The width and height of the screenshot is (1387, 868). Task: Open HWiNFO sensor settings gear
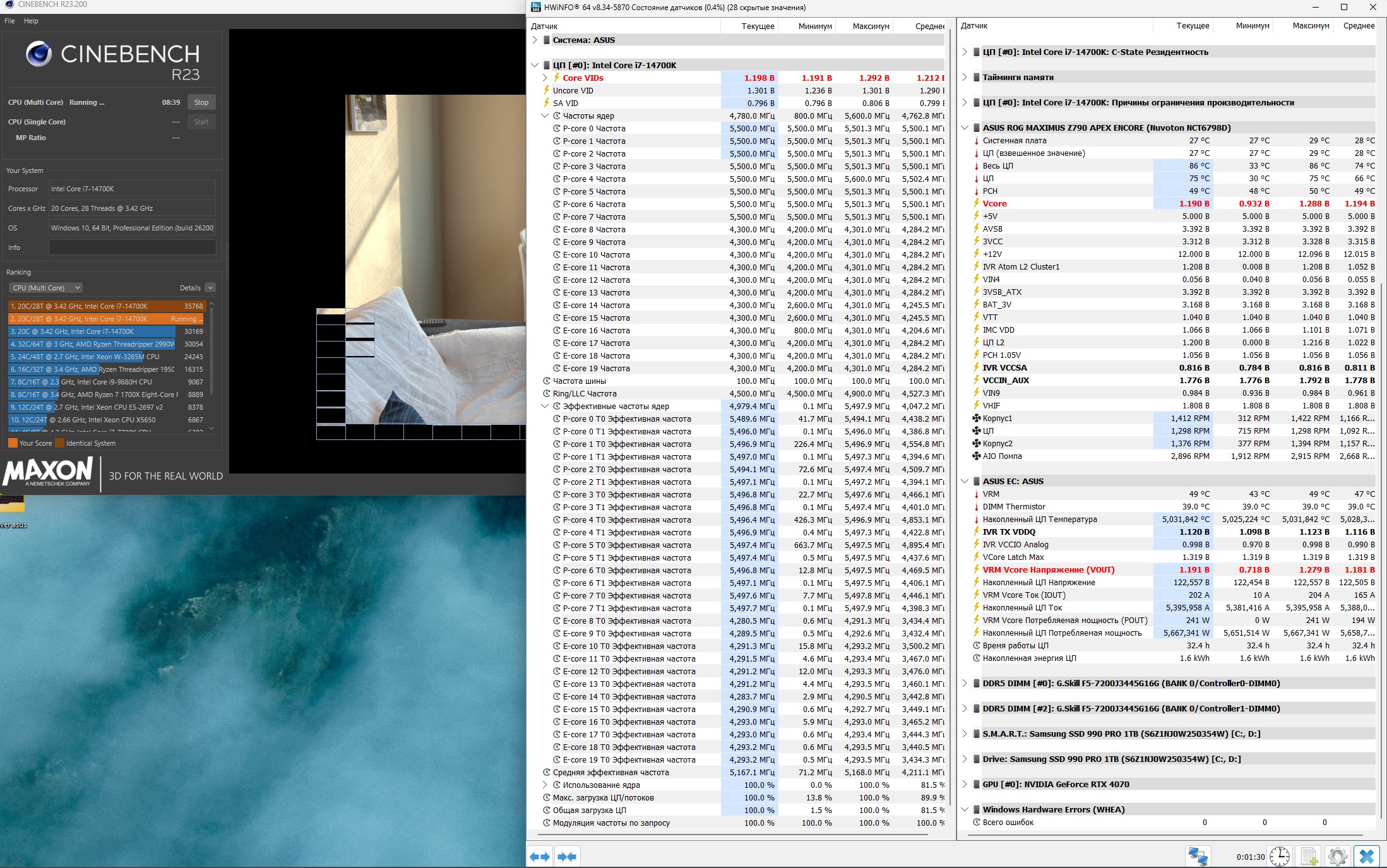tap(1337, 857)
